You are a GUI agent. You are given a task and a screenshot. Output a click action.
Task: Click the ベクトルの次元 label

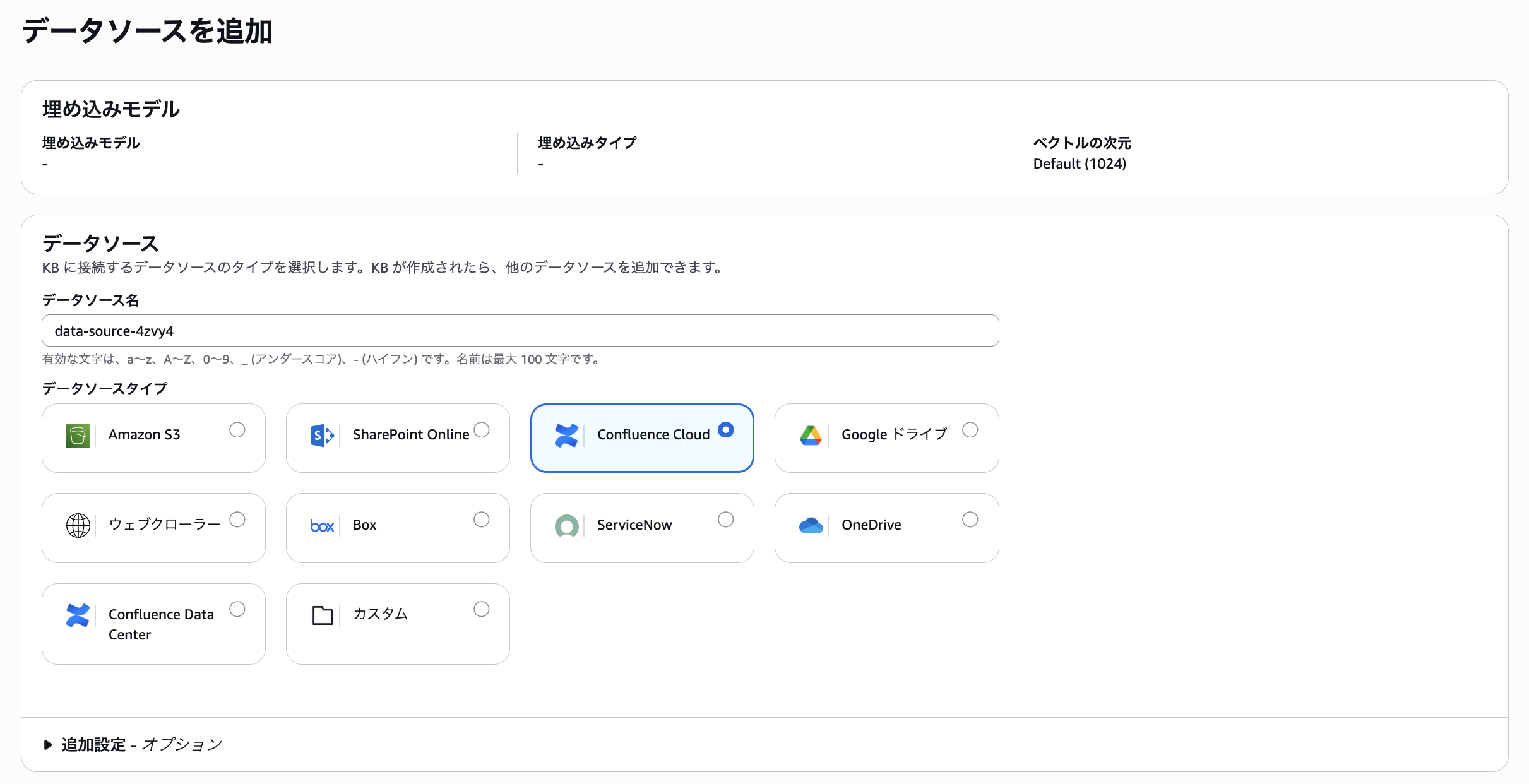[x=1082, y=143]
